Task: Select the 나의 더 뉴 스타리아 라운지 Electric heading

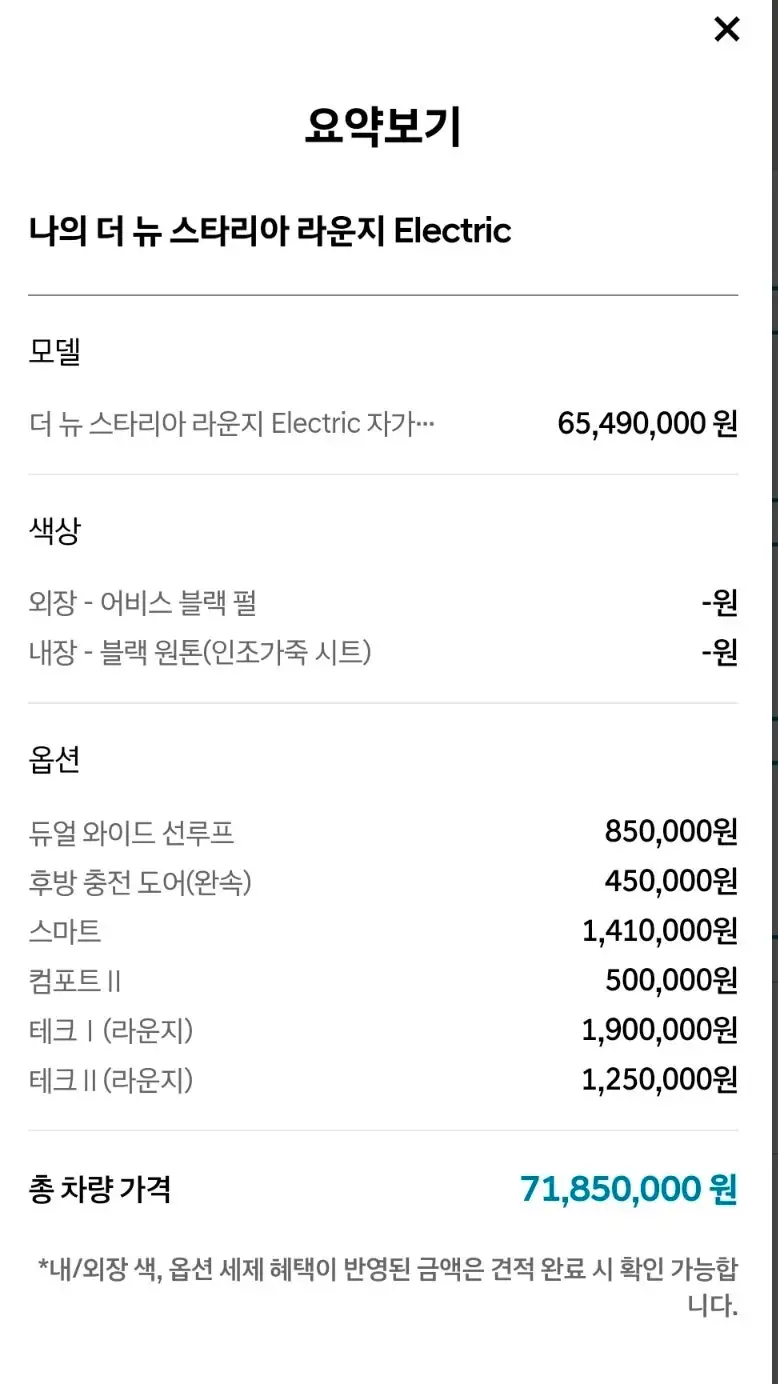Action: pos(270,231)
